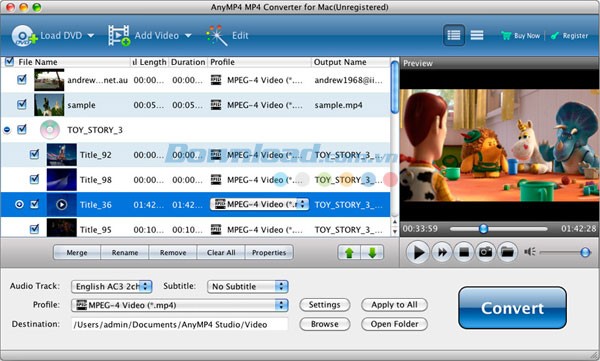Screen dimensions: 600x361
Task: Switch to compact list view mode
Action: [x=477, y=35]
